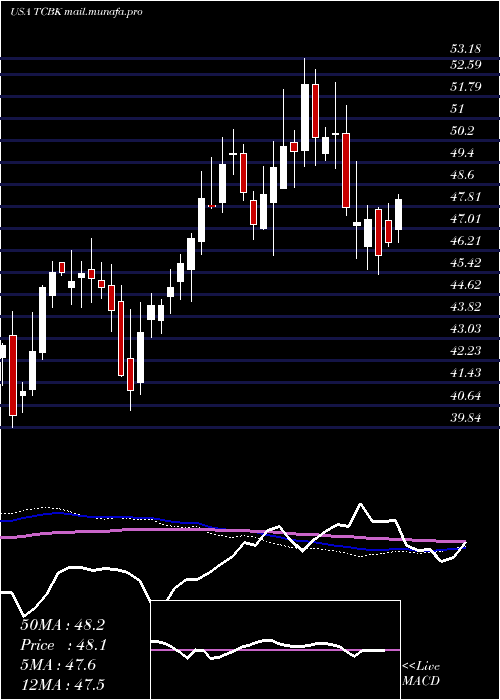Select the 42.23 price level label
This screenshot has height=700, width=500.
(465, 351)
